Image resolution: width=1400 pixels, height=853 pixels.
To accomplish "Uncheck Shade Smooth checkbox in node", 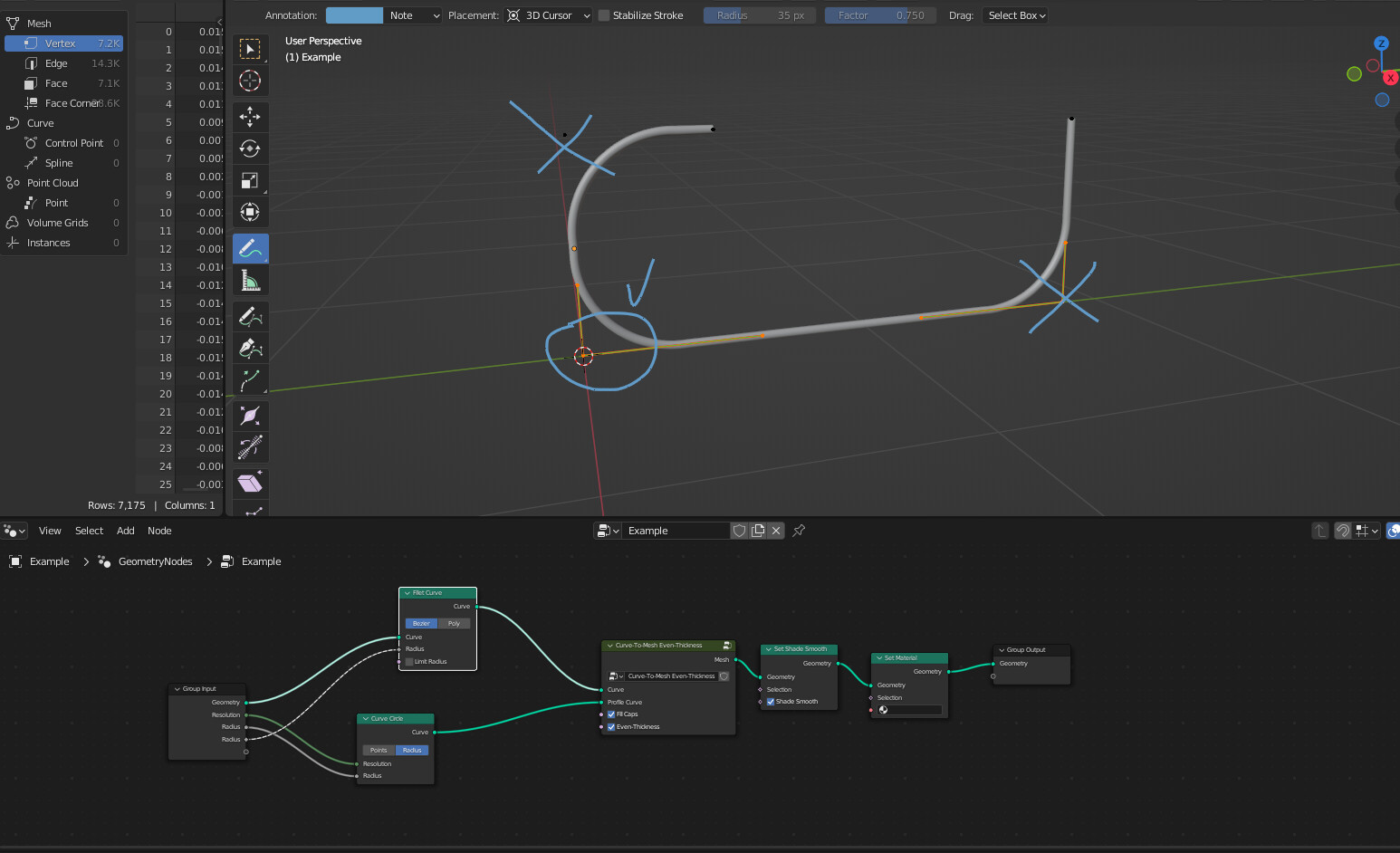I will pyautogui.click(x=771, y=702).
